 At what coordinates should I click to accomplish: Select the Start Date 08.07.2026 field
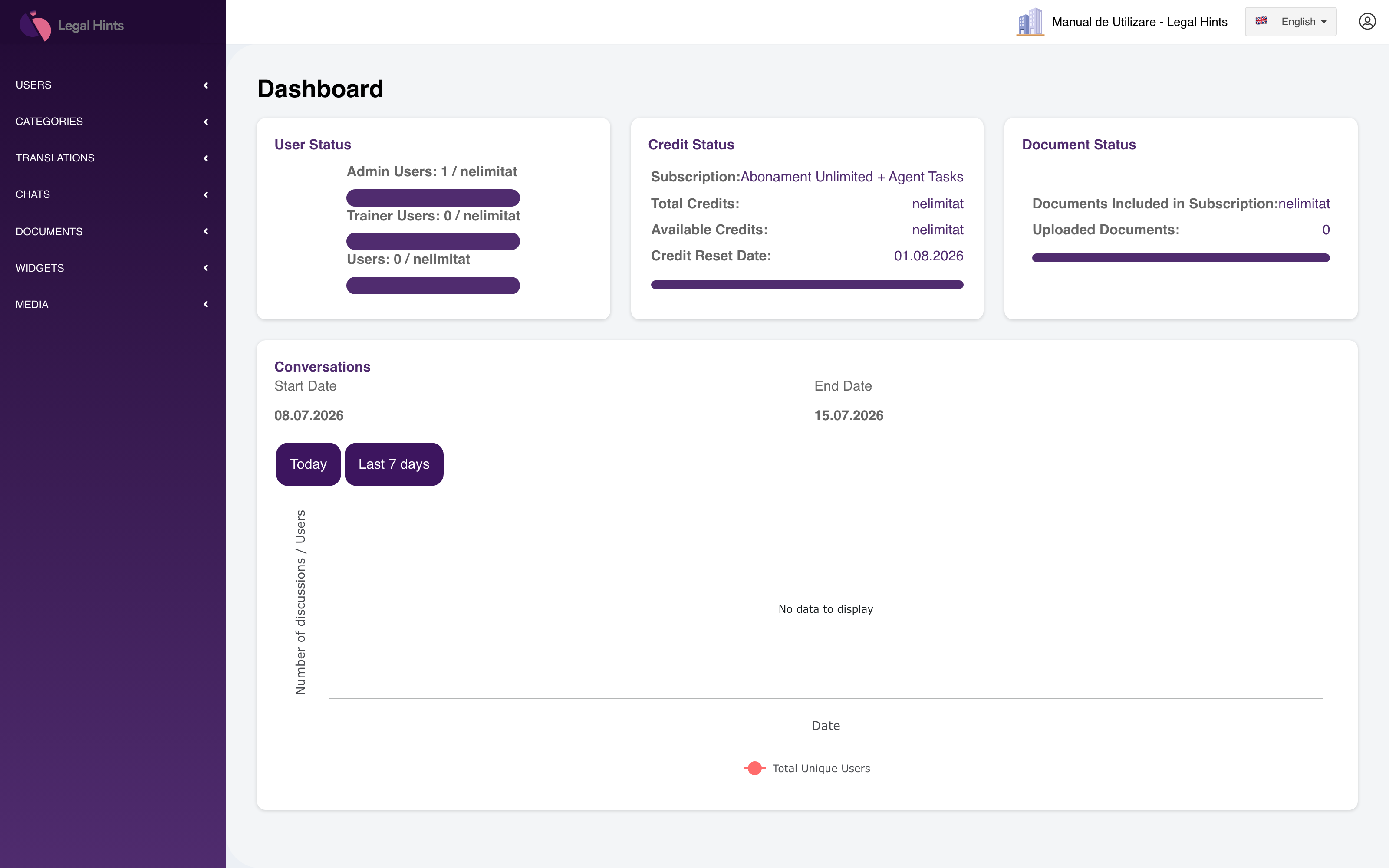(309, 416)
